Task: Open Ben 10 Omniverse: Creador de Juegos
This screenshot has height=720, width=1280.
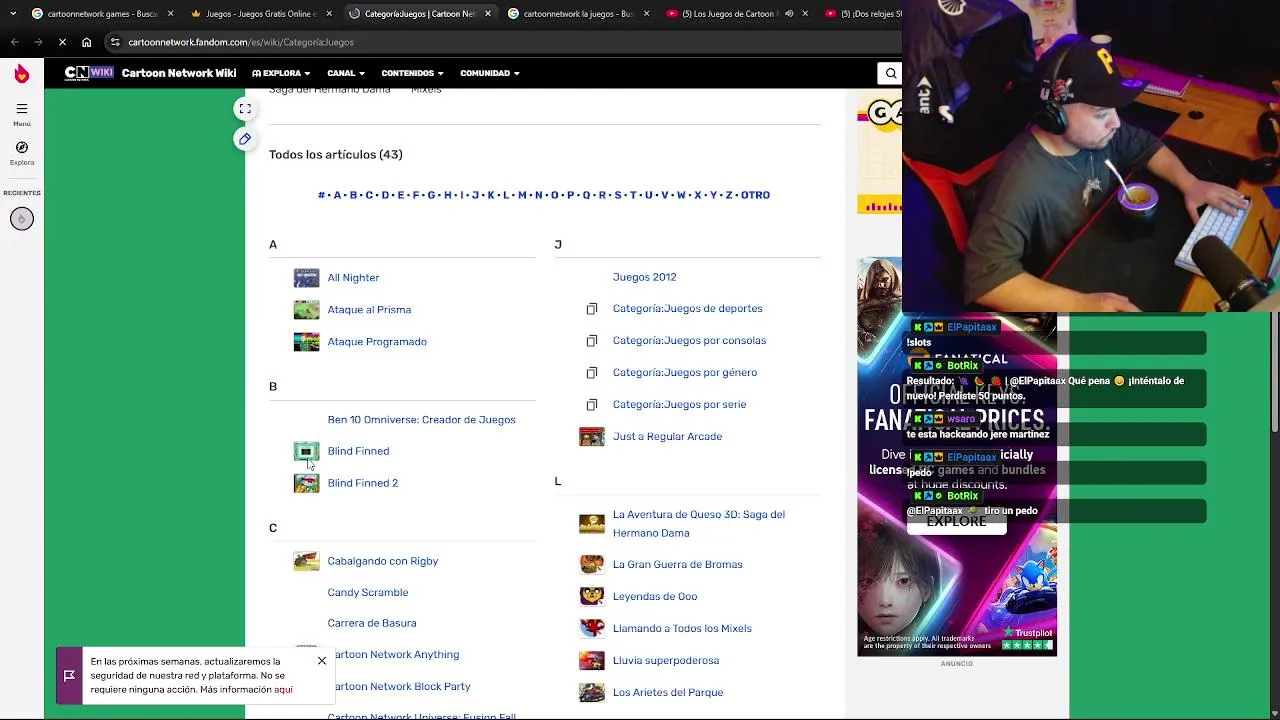Action: [421, 420]
